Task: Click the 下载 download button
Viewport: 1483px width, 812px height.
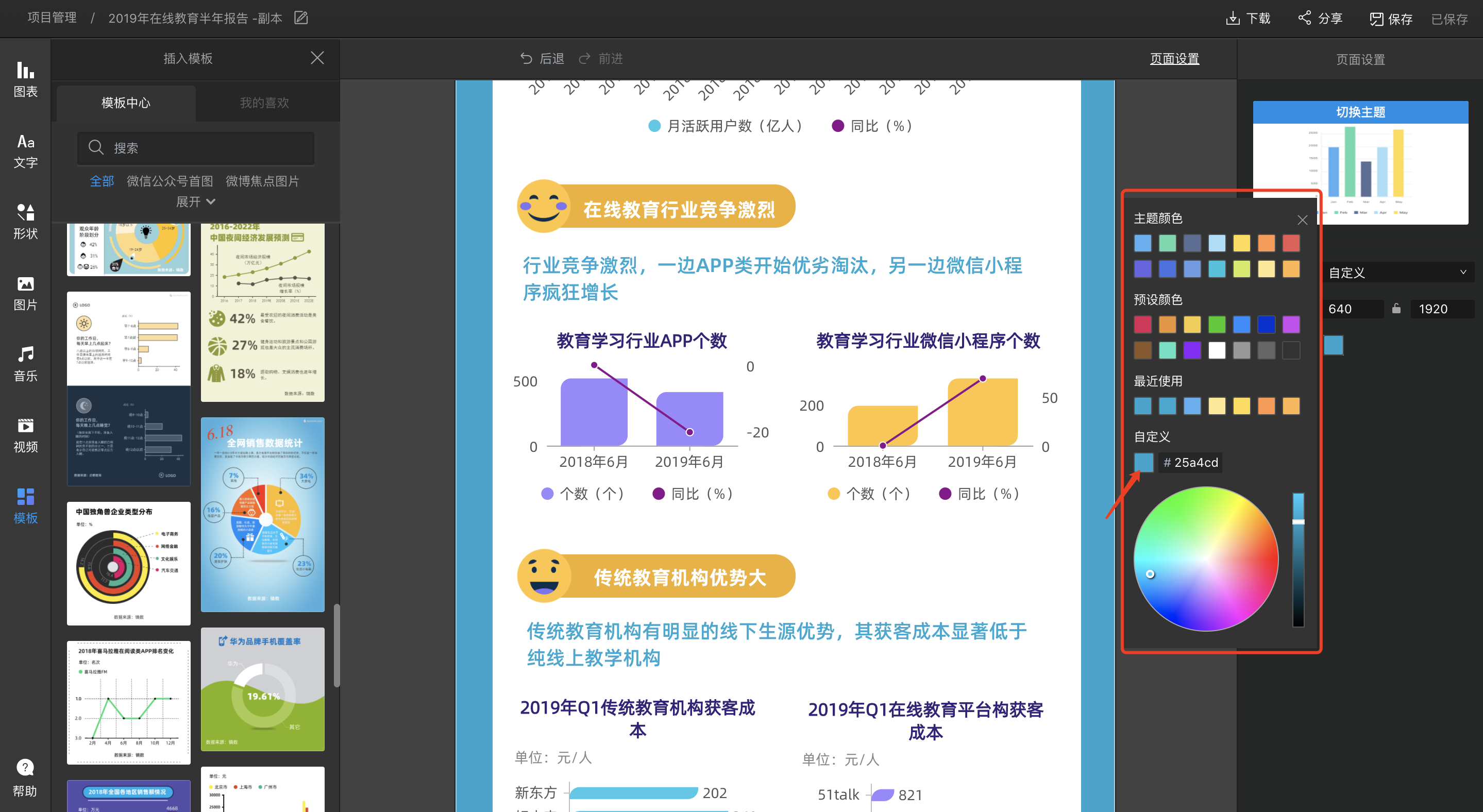Action: tap(1248, 19)
